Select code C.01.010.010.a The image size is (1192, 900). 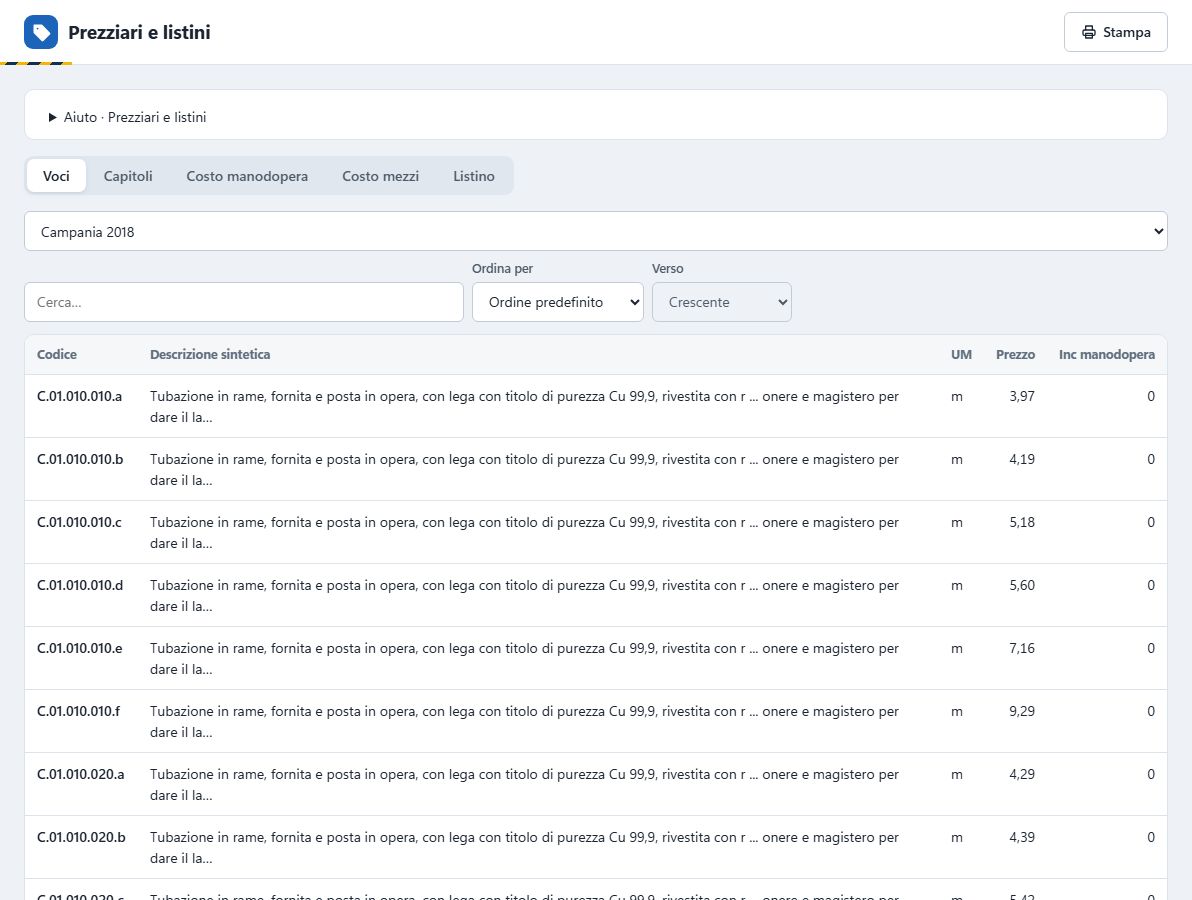(80, 396)
